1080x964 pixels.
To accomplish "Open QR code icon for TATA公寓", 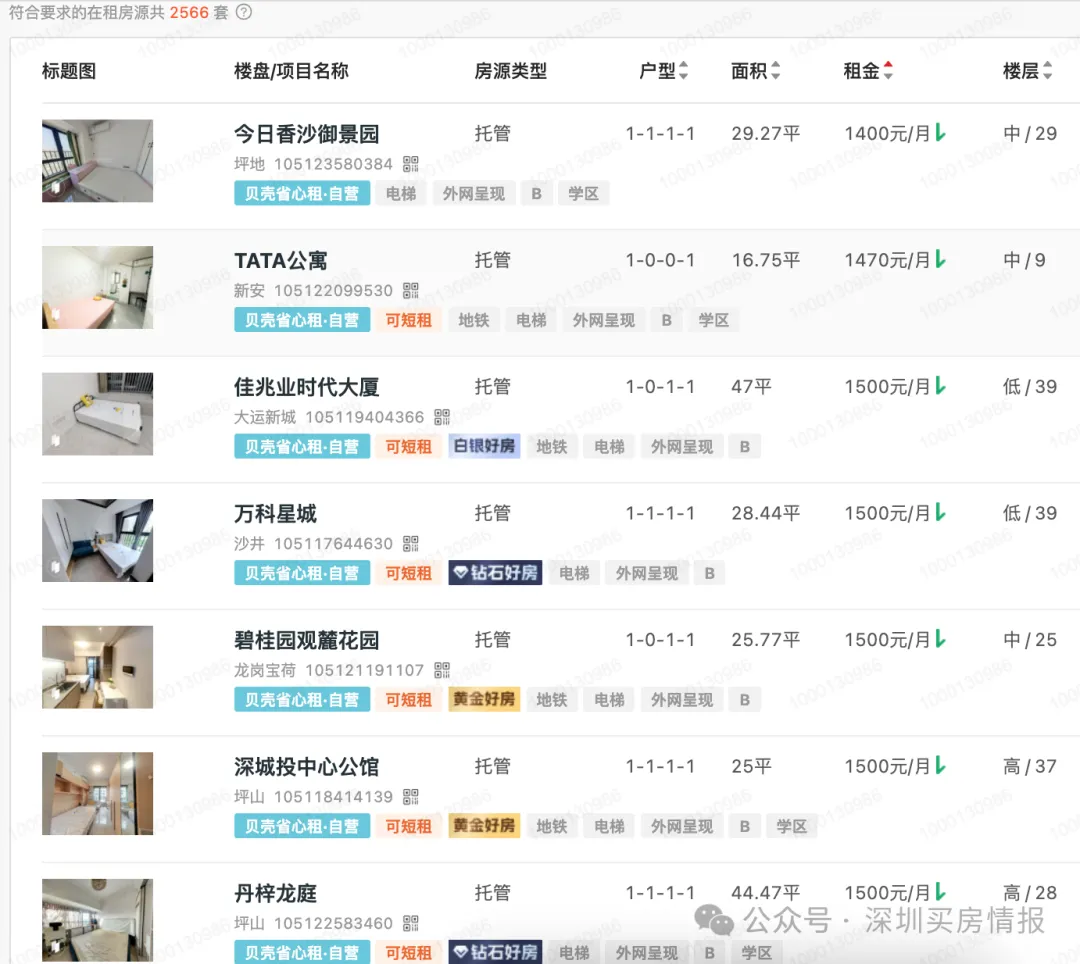I will point(411,291).
